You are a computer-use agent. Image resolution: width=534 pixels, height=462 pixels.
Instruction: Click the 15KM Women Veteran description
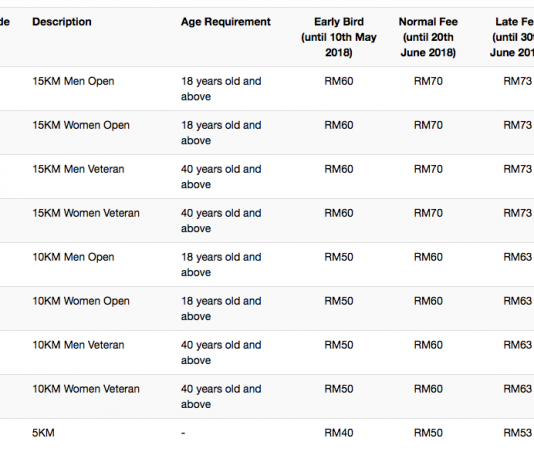pos(86,213)
